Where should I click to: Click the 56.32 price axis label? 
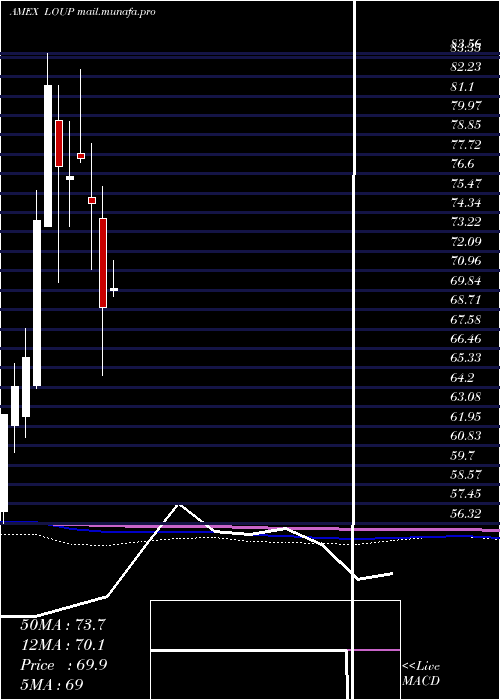pyautogui.click(x=466, y=514)
